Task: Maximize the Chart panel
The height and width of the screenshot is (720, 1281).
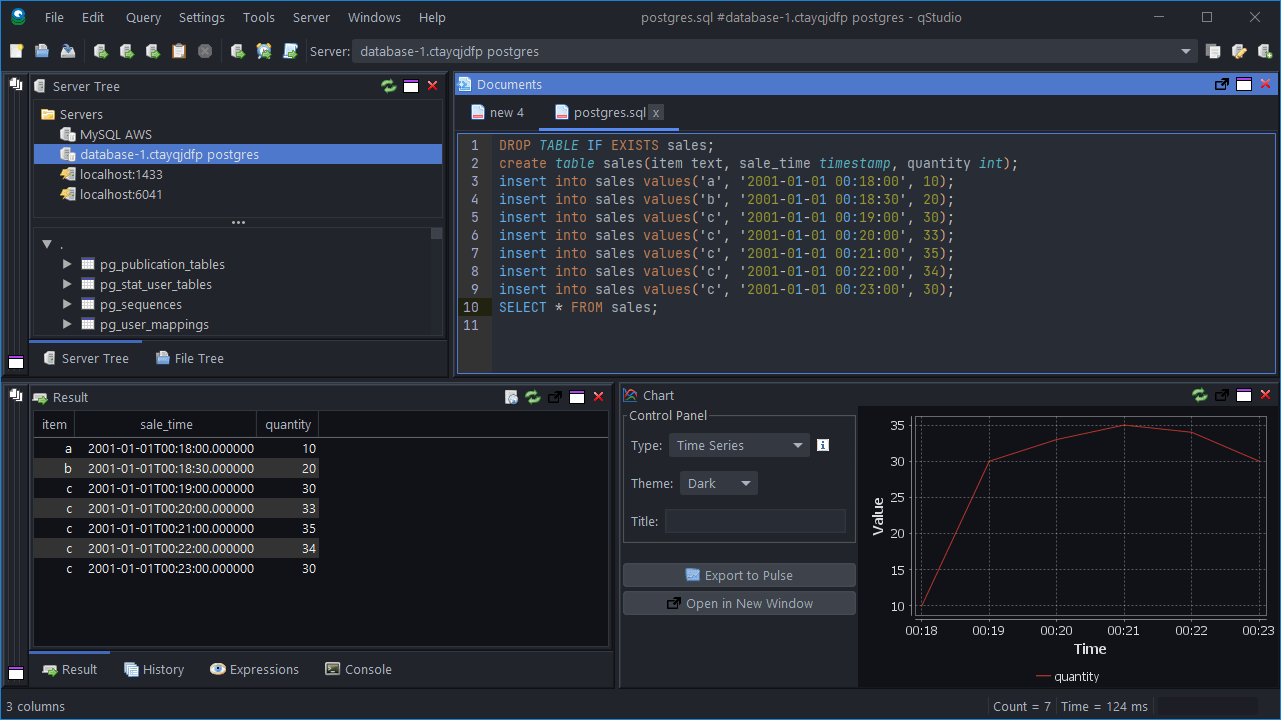Action: coord(1244,395)
